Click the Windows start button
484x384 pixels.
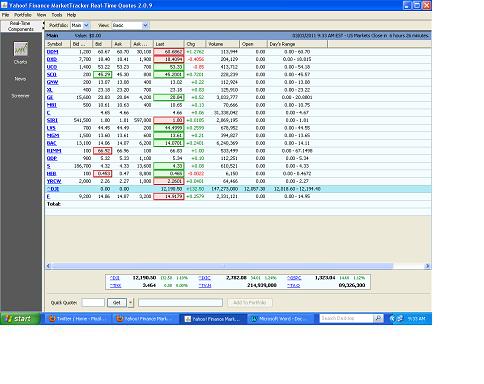coord(20,319)
